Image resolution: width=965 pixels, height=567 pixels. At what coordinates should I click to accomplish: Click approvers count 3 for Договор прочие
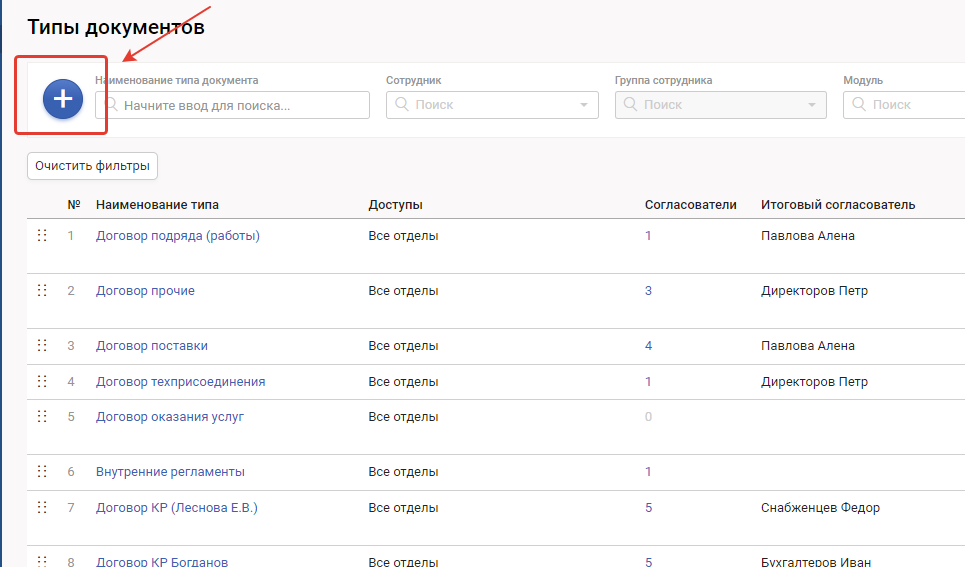(x=648, y=291)
